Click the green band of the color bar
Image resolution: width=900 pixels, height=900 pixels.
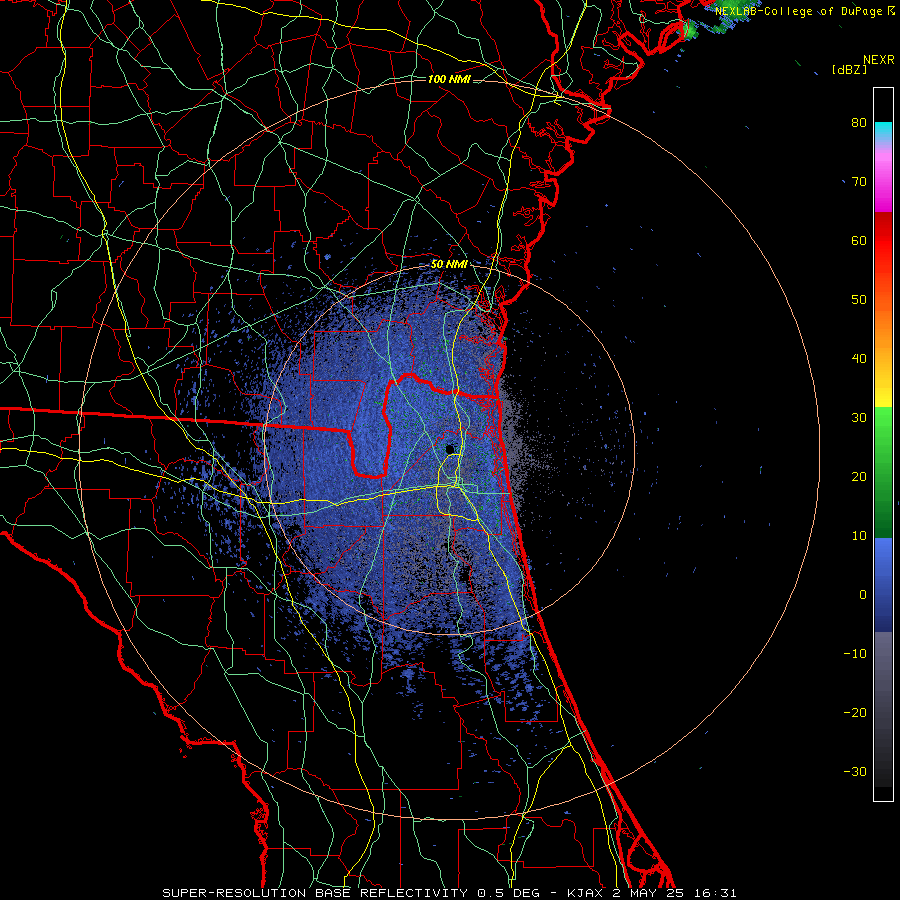click(883, 472)
